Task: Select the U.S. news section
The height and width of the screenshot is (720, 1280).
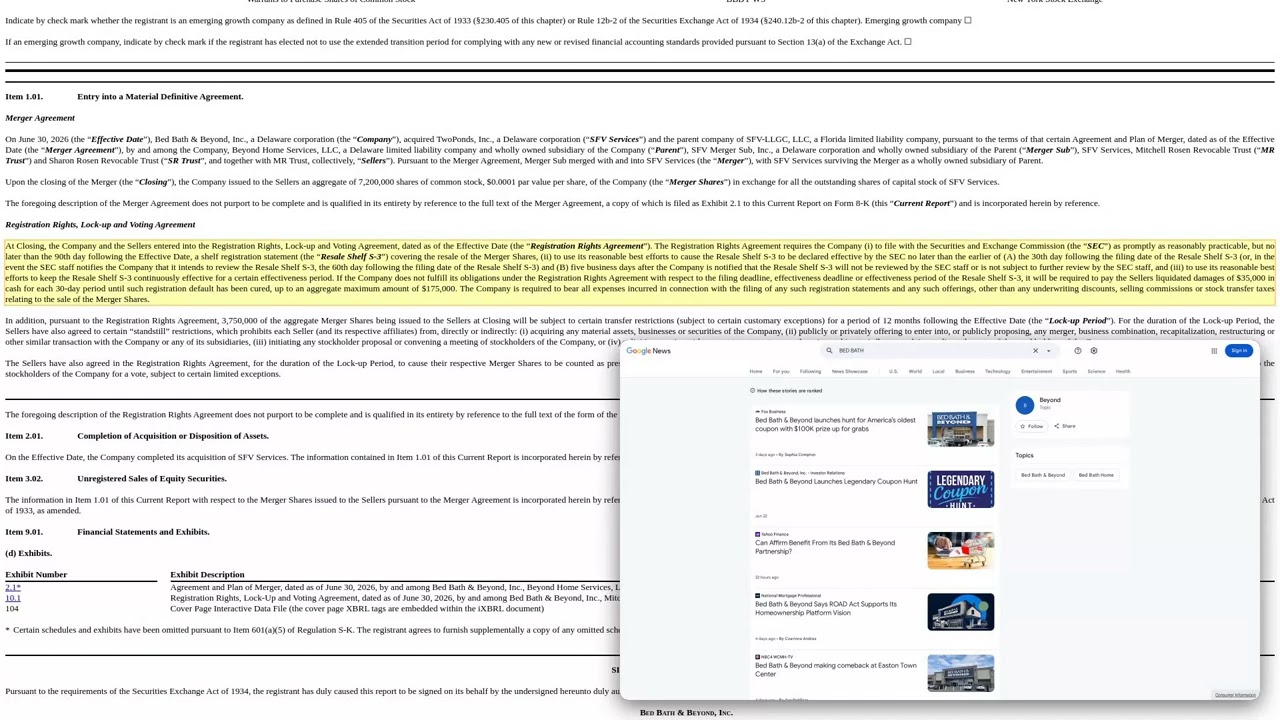Action: click(x=893, y=371)
